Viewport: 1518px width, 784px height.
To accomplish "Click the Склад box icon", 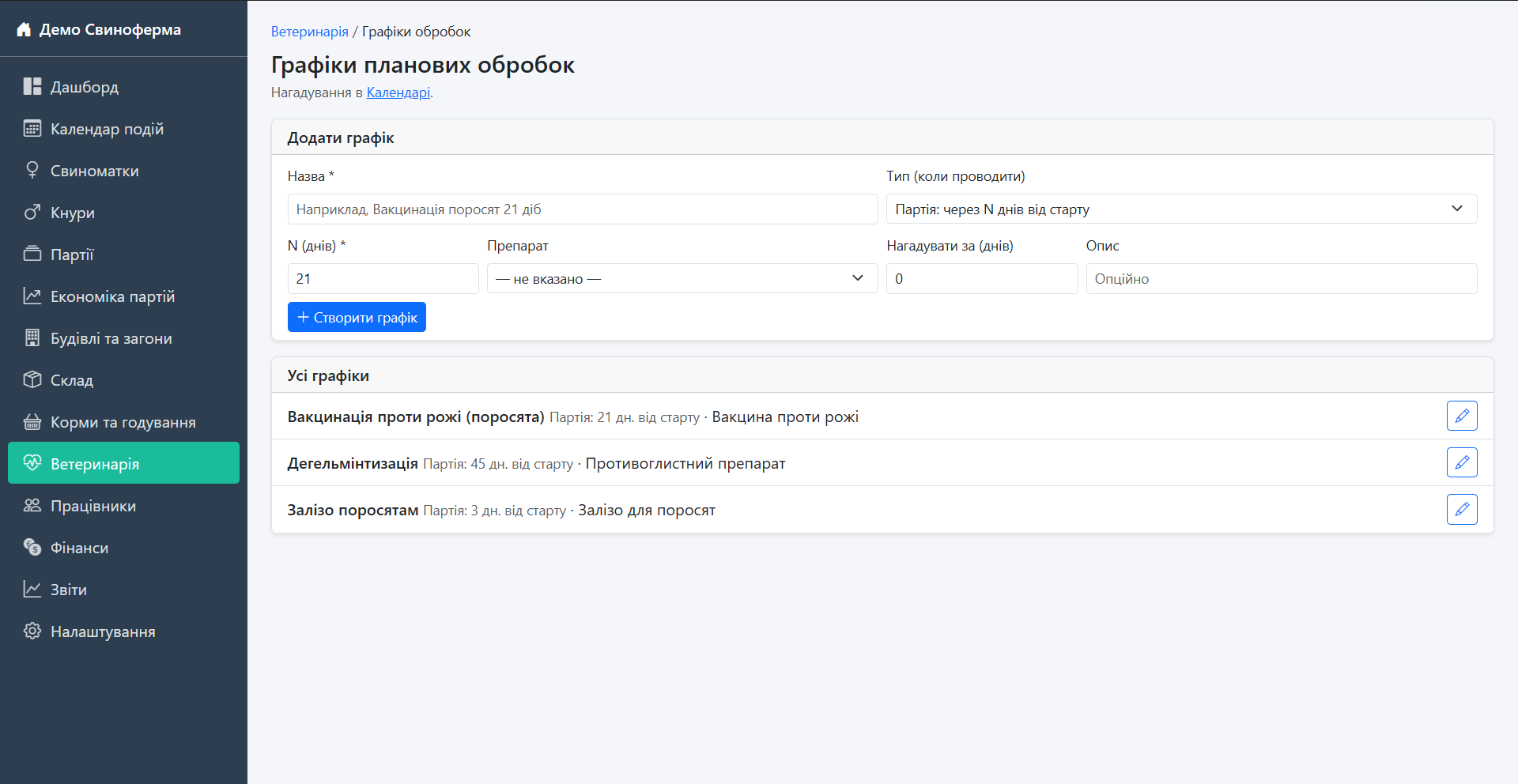I will pyautogui.click(x=32, y=380).
